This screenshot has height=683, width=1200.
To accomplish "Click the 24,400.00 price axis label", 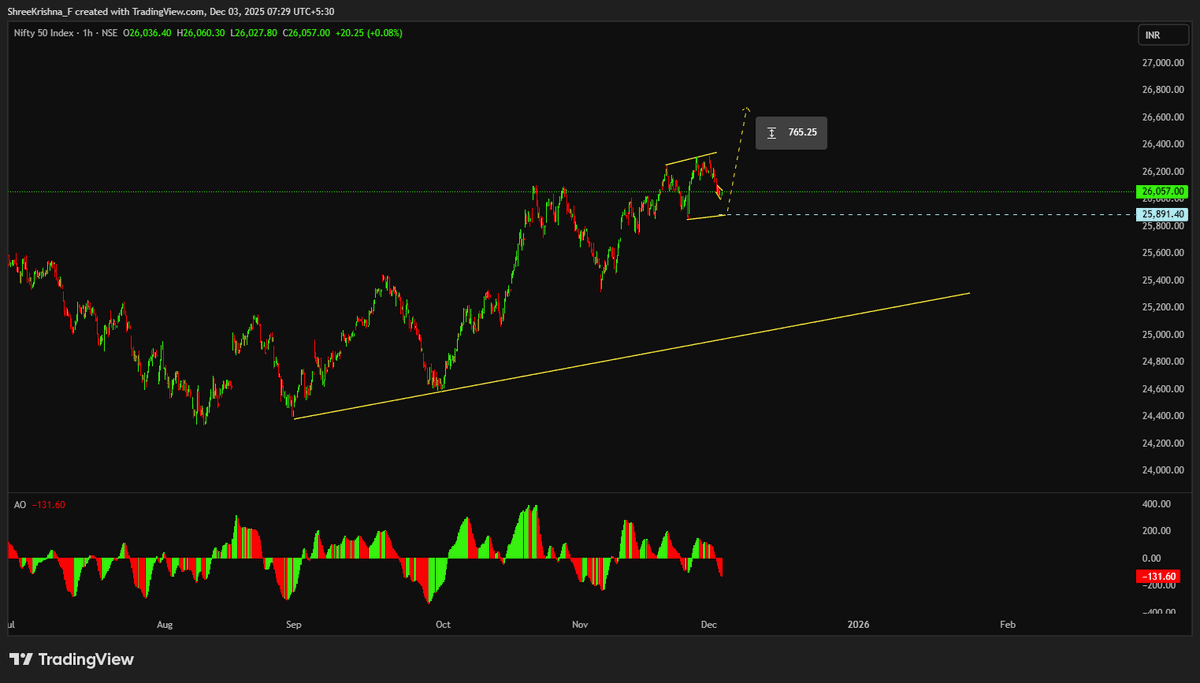I will 1162,416.
